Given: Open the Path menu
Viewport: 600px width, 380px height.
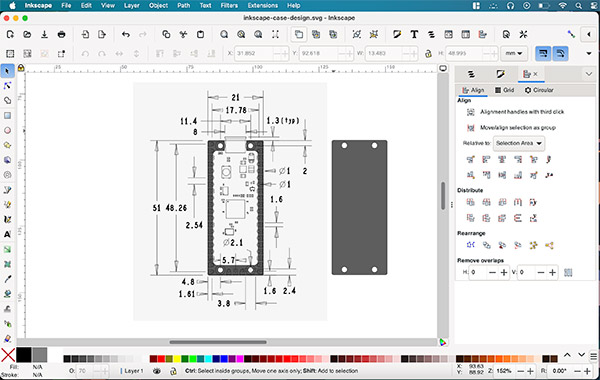Looking at the screenshot, I should (x=184, y=5).
